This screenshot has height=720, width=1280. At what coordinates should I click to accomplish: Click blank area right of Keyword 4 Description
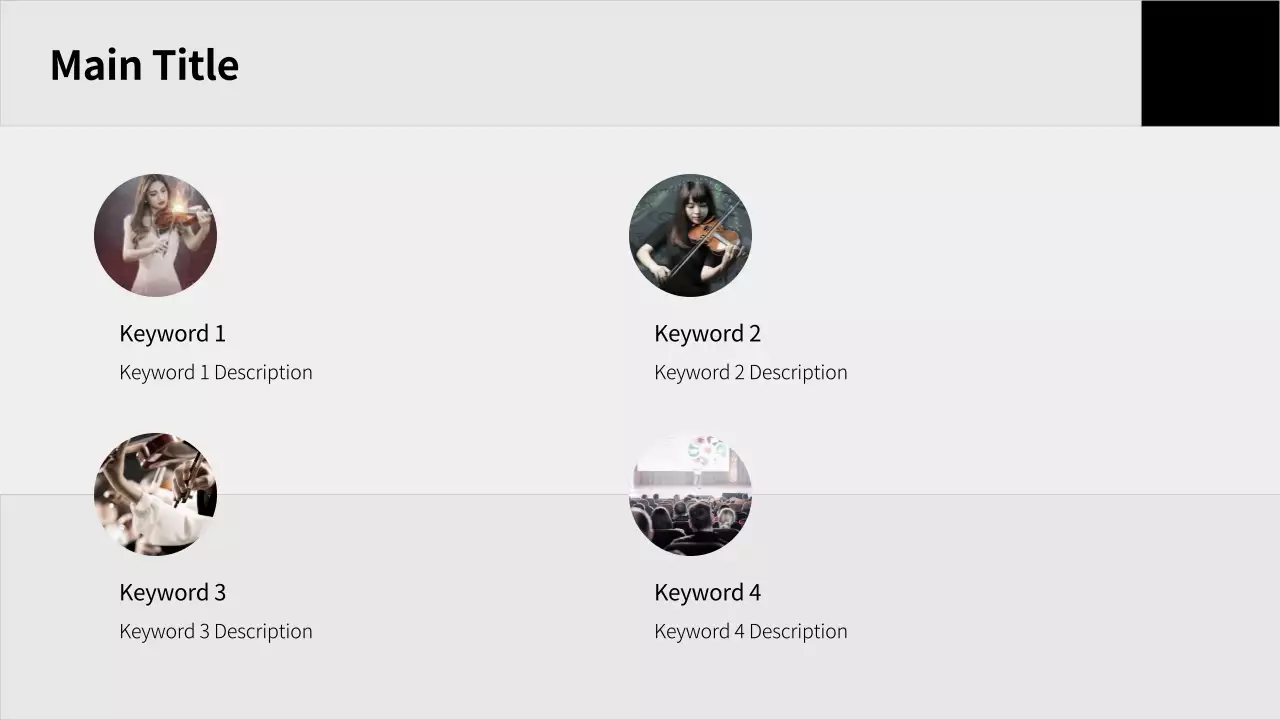coord(1050,632)
